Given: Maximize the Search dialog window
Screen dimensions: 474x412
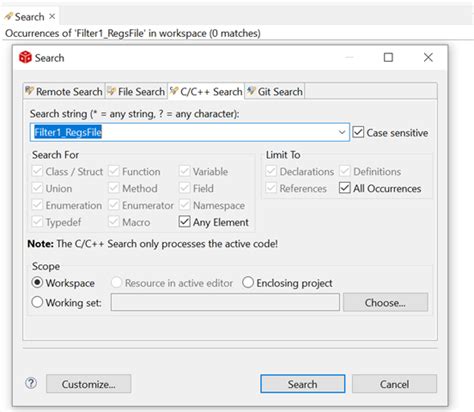Looking at the screenshot, I should coord(388,57).
